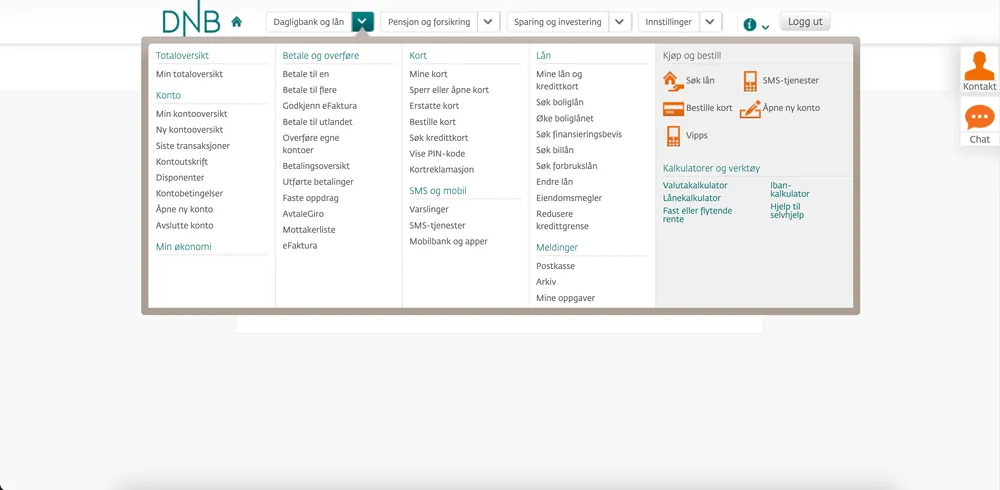Open the info icon menu
1000x490 pixels.
coord(750,24)
